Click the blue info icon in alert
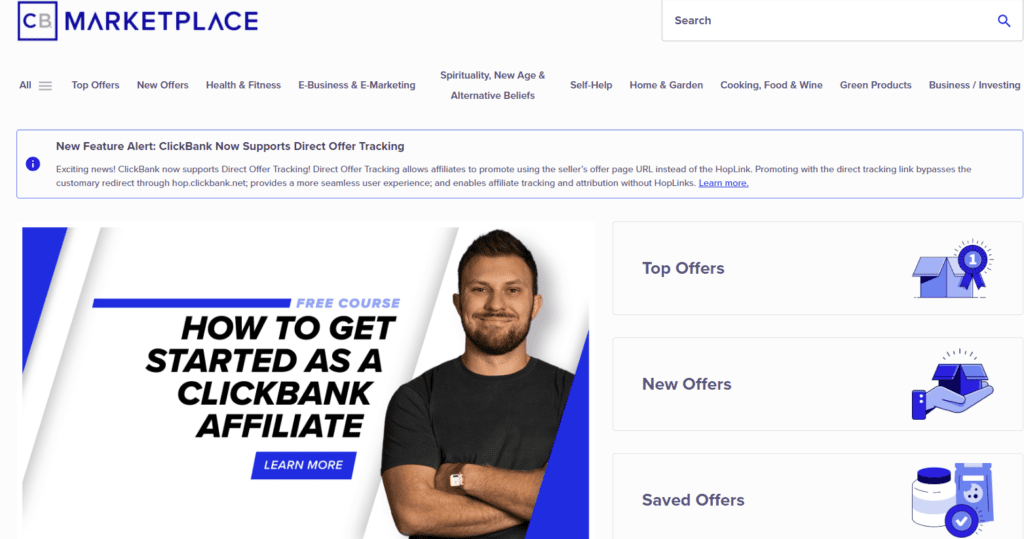1024x539 pixels. tap(33, 164)
